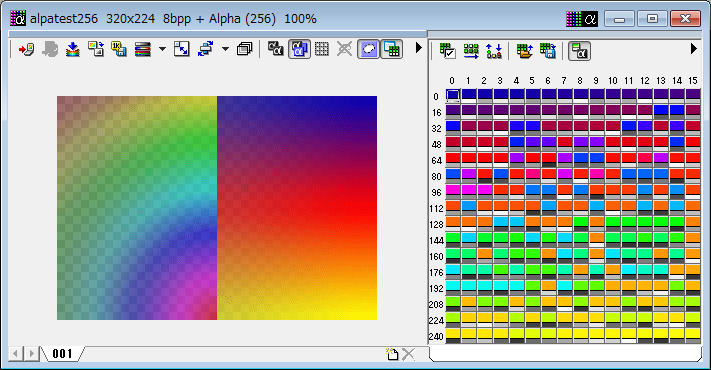The width and height of the screenshot is (711, 370).
Task: Click the tab scroll right arrow
Action: 31,354
